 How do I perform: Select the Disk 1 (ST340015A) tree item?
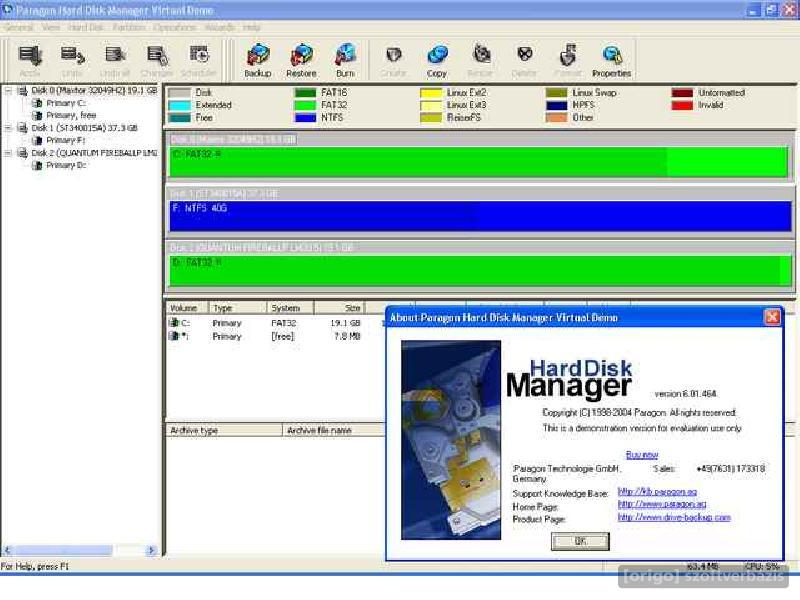[x=84, y=128]
